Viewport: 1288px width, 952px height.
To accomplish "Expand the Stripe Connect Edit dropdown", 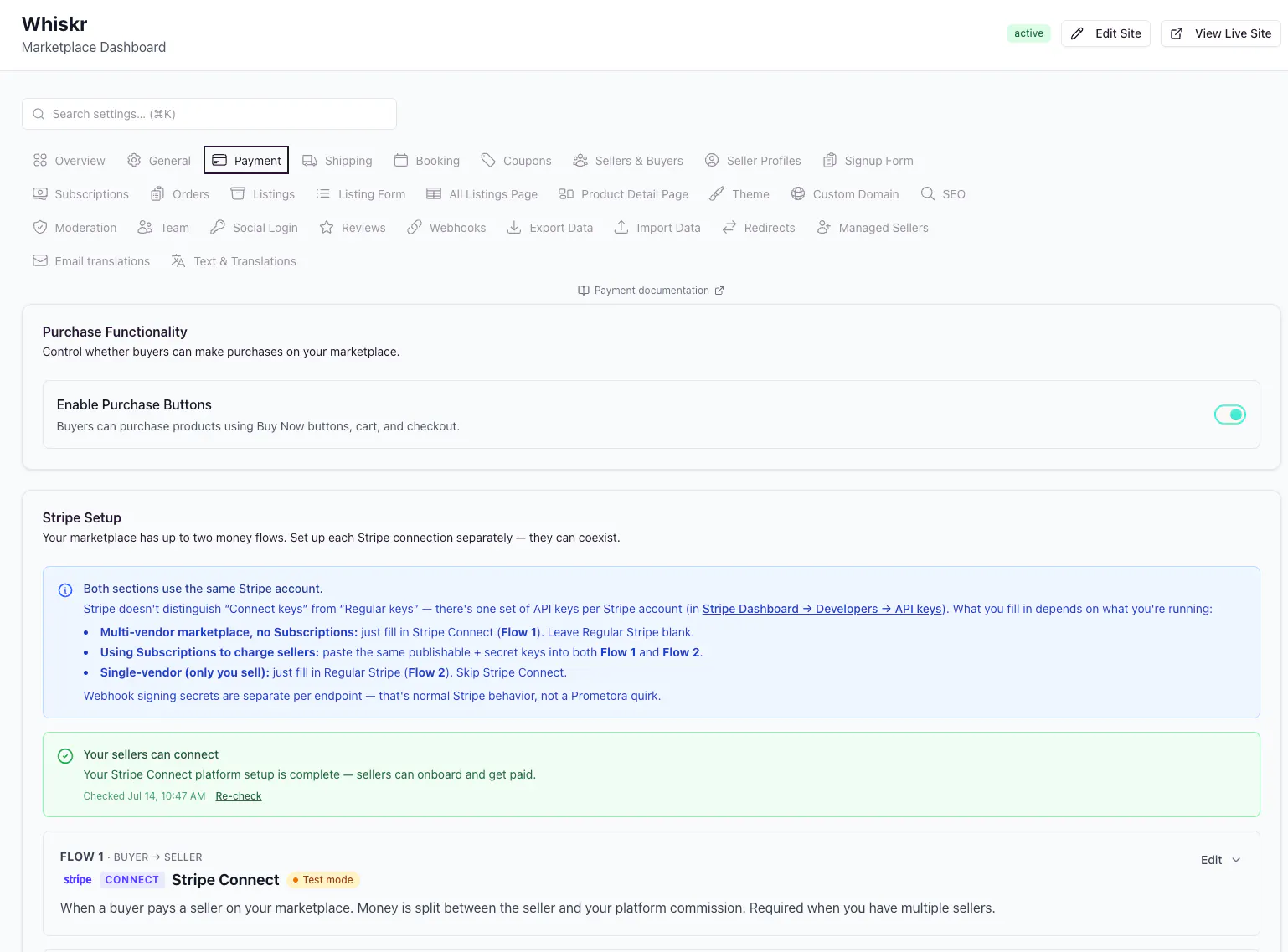I will tap(1220, 860).
